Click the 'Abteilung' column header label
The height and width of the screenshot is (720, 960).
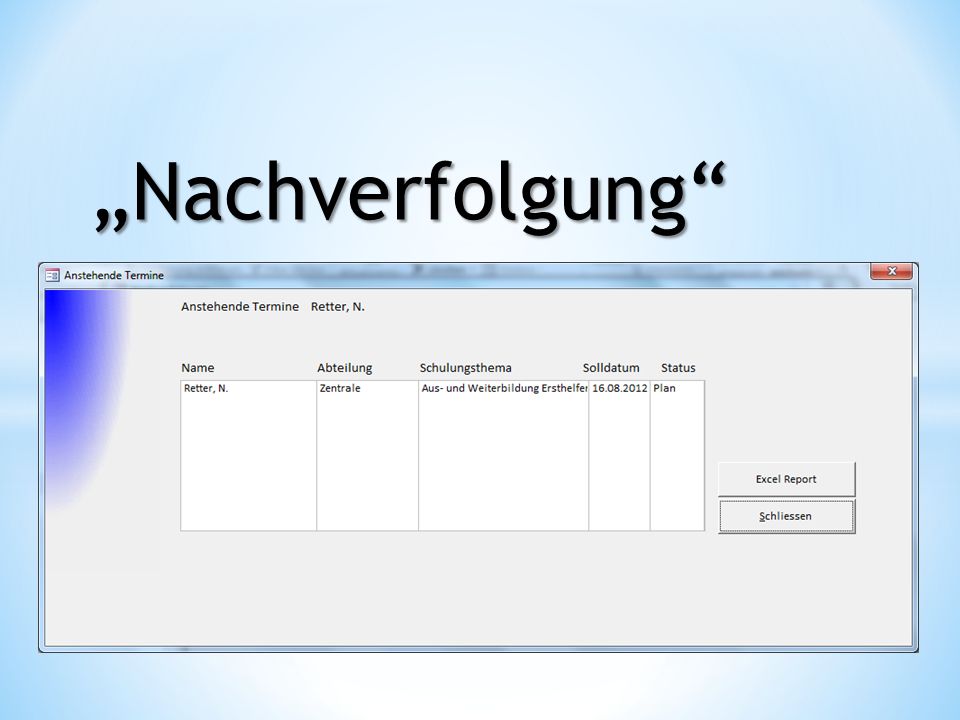(x=345, y=368)
